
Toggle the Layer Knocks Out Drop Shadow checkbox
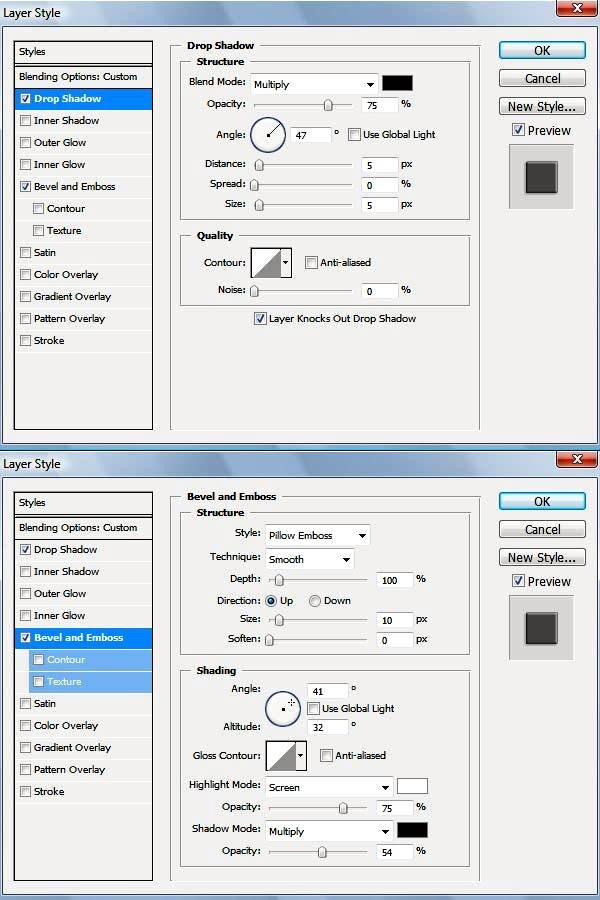point(260,319)
